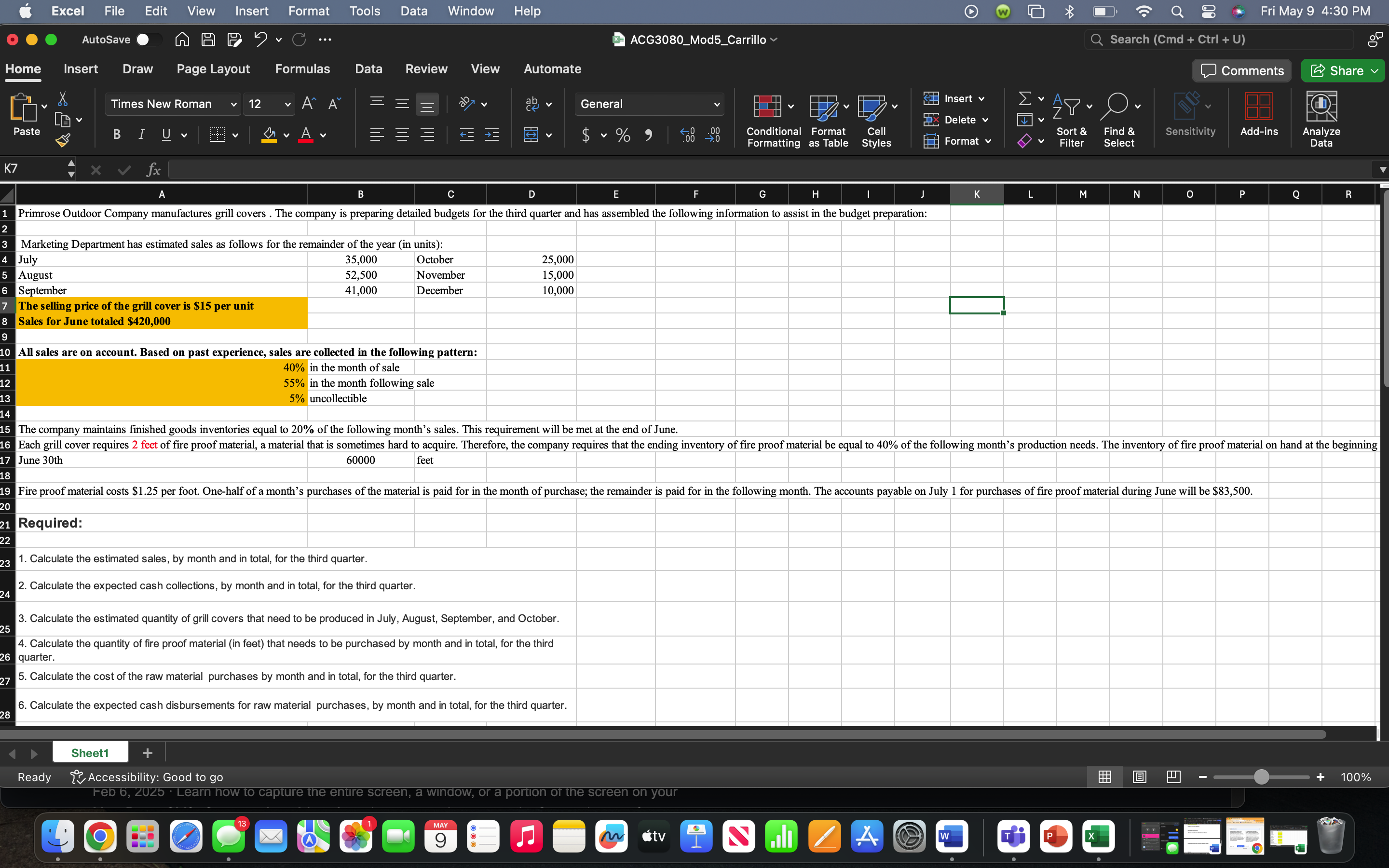
Task: Toggle underline formatting
Action: [x=165, y=135]
